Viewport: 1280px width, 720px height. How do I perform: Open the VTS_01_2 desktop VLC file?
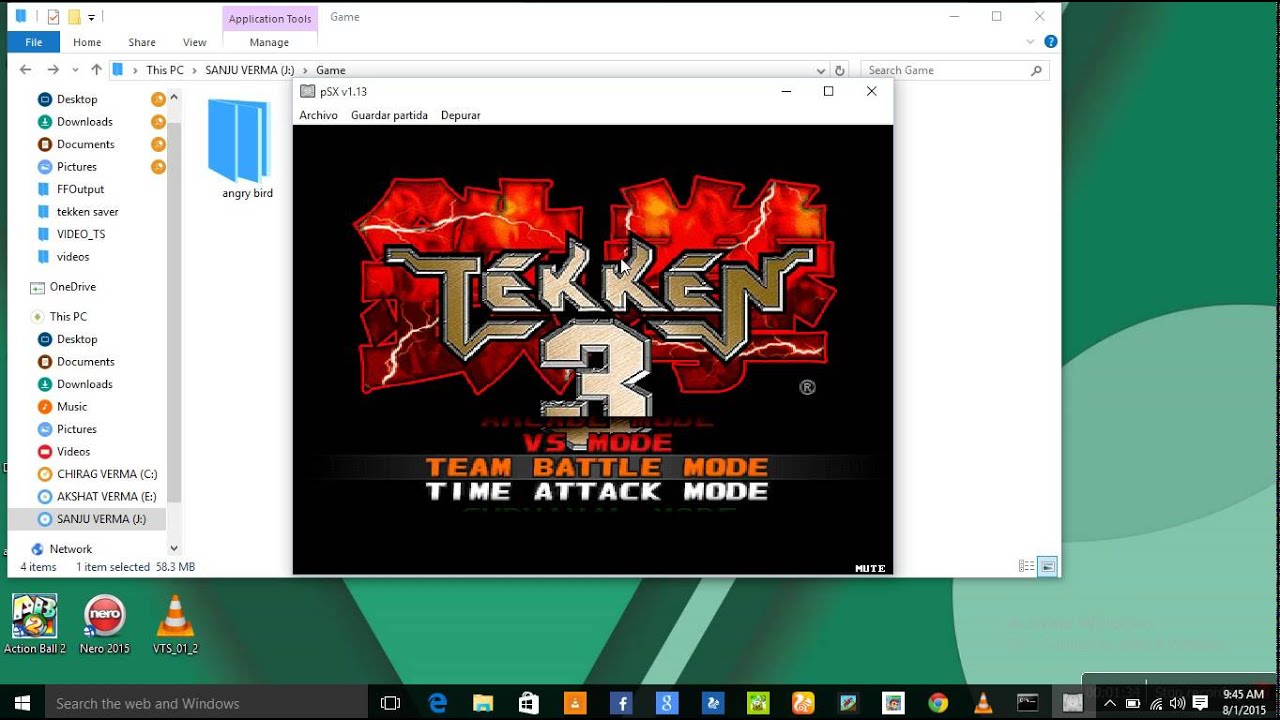[x=175, y=624]
